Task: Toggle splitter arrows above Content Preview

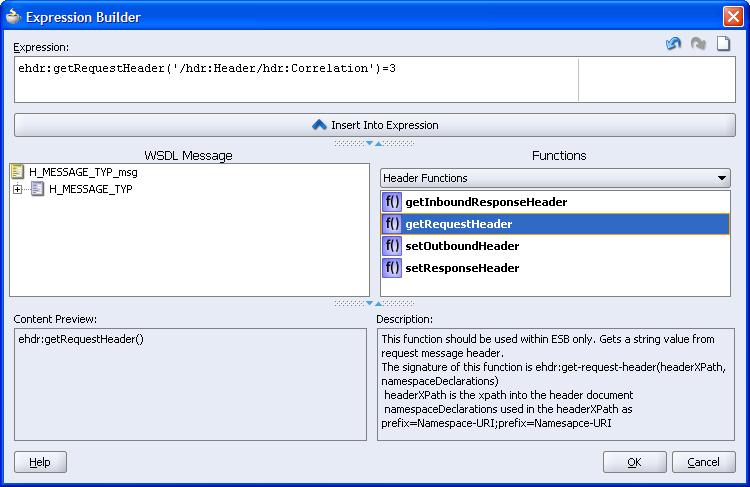Action: tap(374, 302)
